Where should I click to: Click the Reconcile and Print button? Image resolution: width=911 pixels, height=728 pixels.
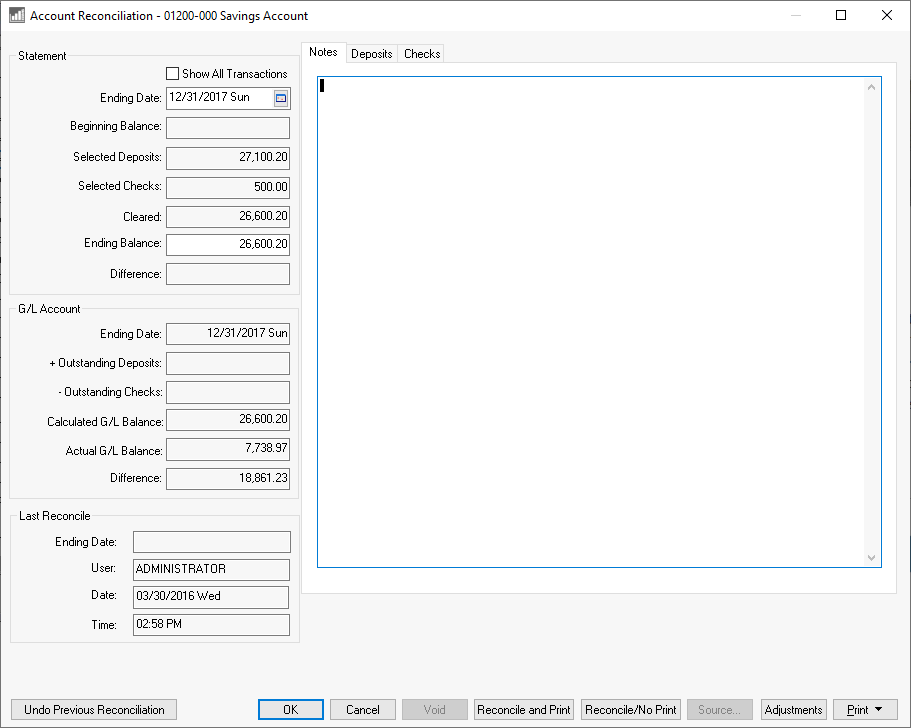point(523,709)
